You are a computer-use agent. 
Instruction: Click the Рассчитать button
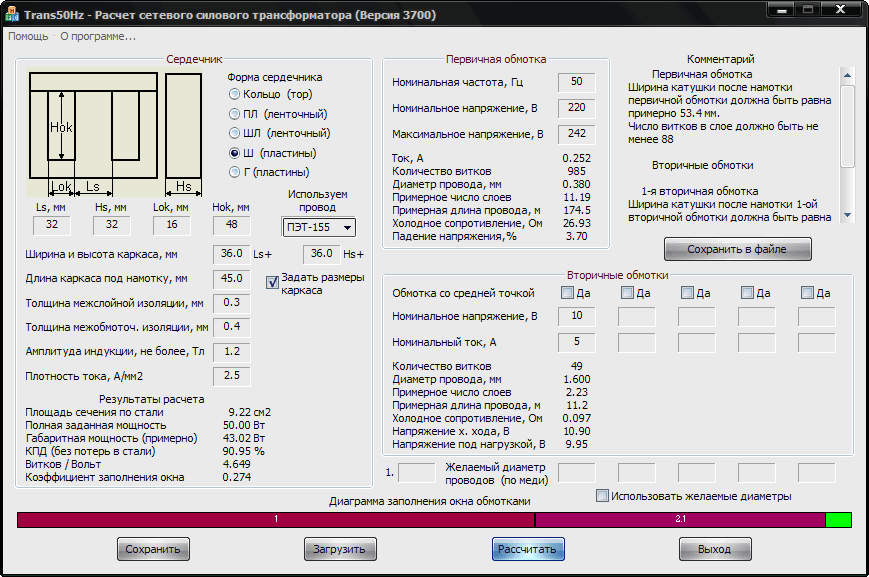click(528, 549)
